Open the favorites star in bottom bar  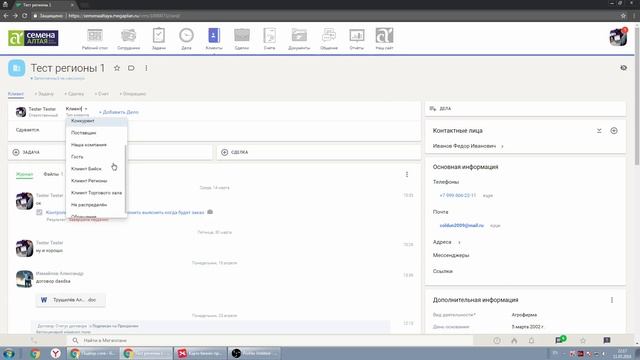tap(583, 340)
